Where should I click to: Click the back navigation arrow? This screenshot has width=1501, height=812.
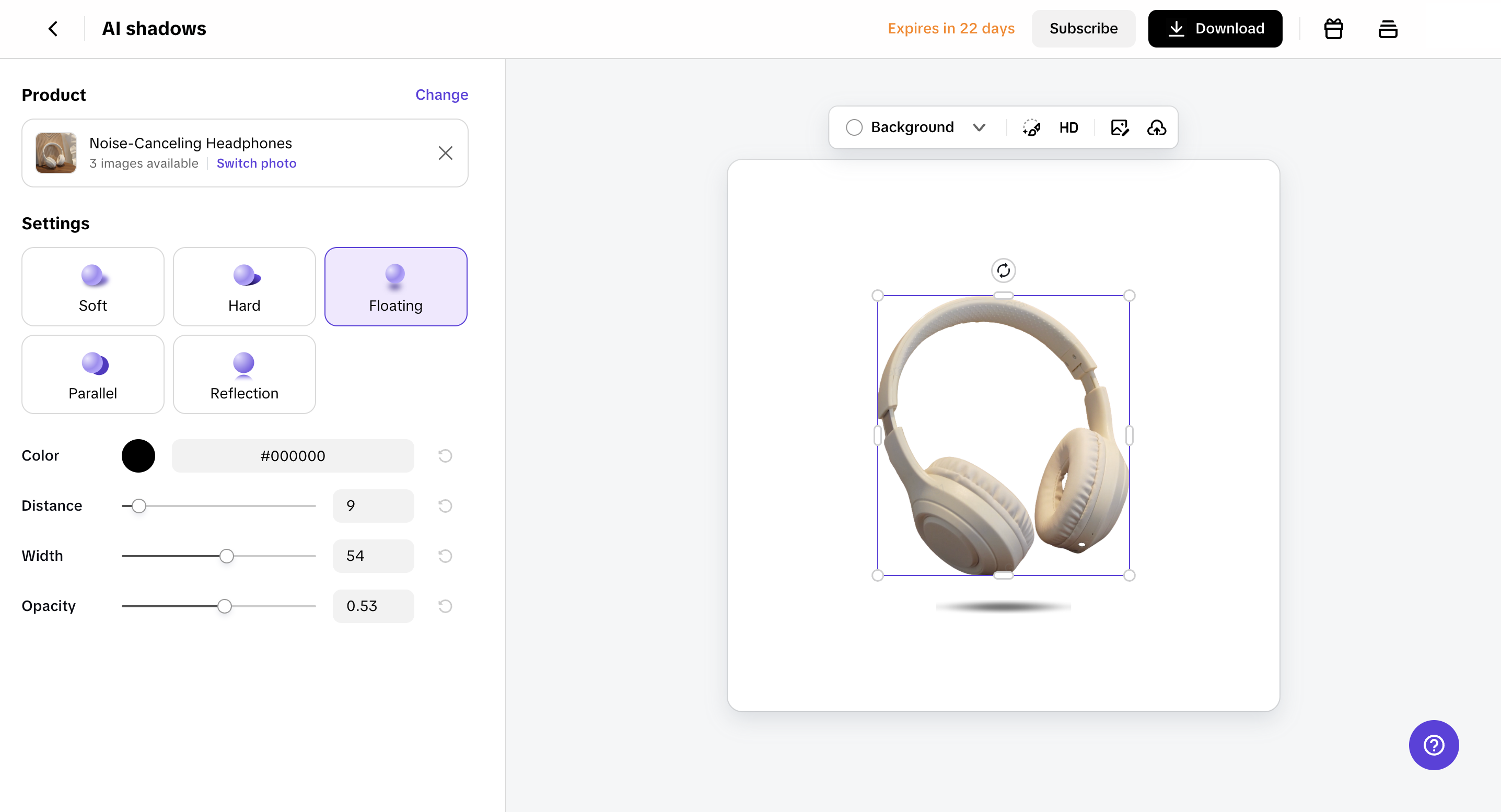tap(53, 28)
